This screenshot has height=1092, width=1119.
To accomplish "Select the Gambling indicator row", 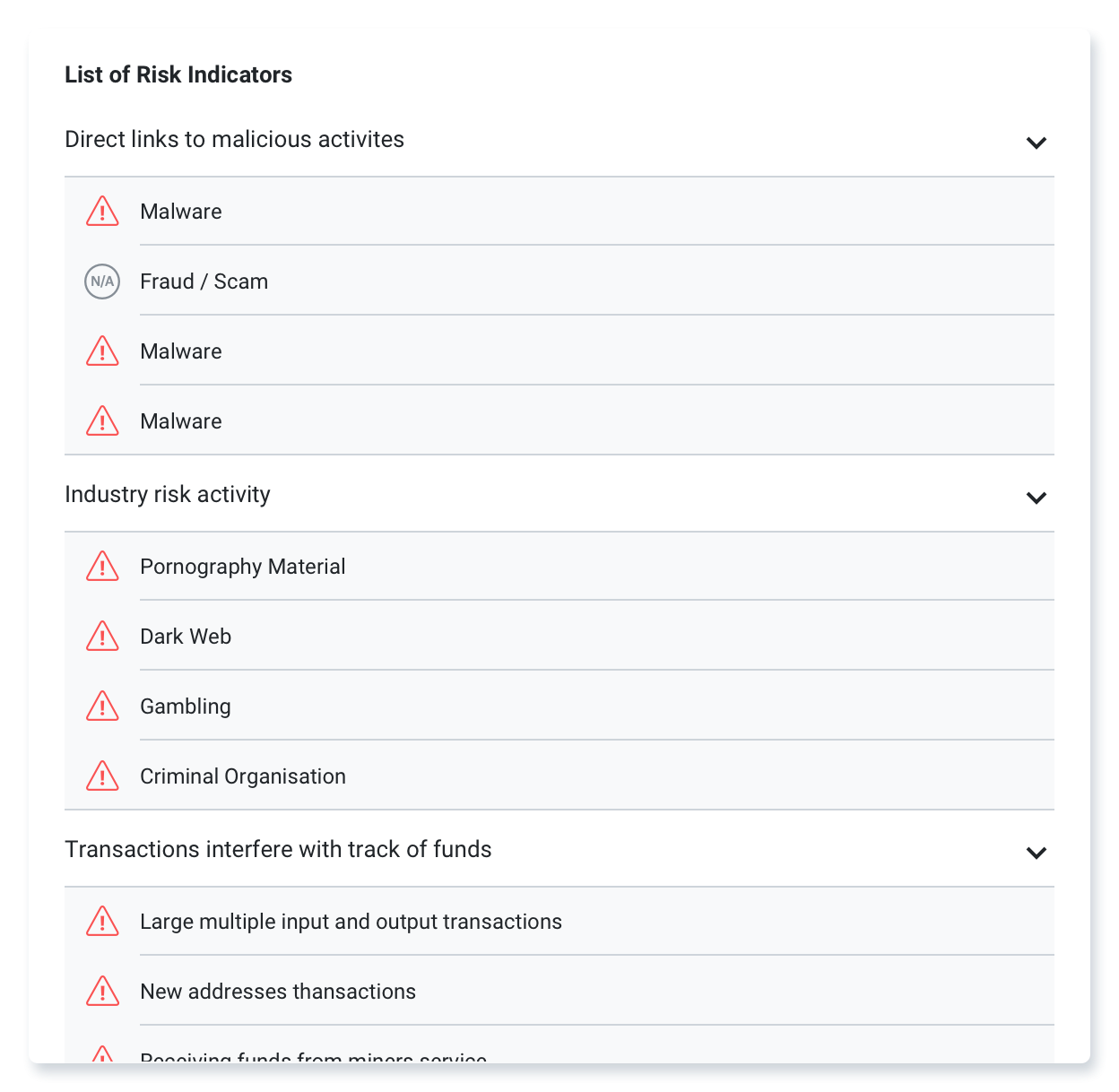I will (x=559, y=706).
